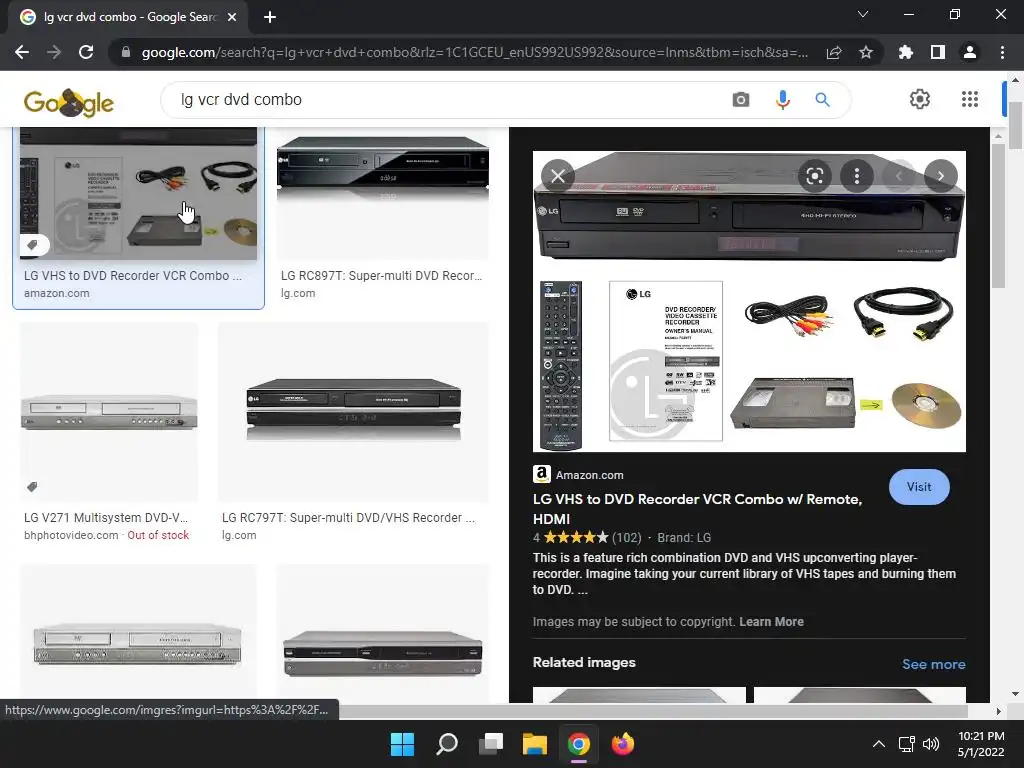The height and width of the screenshot is (768, 1024).
Task: Select the LG RC797T image result
Action: 353,411
